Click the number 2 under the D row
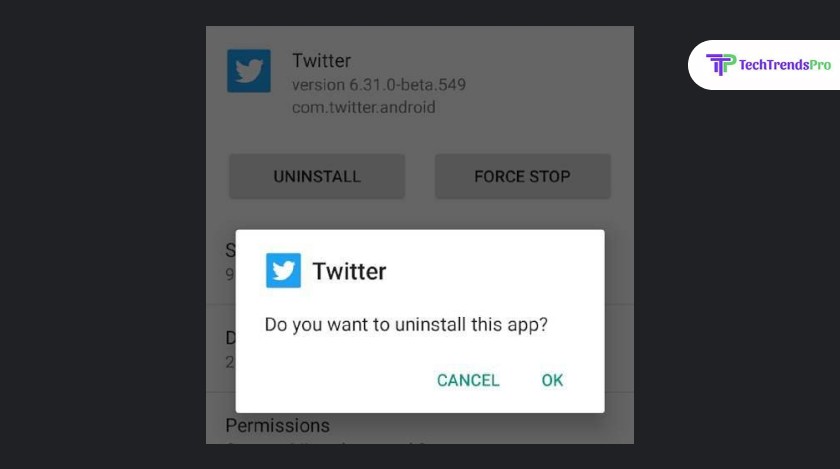Viewport: 840px width, 469px height. coord(230,362)
